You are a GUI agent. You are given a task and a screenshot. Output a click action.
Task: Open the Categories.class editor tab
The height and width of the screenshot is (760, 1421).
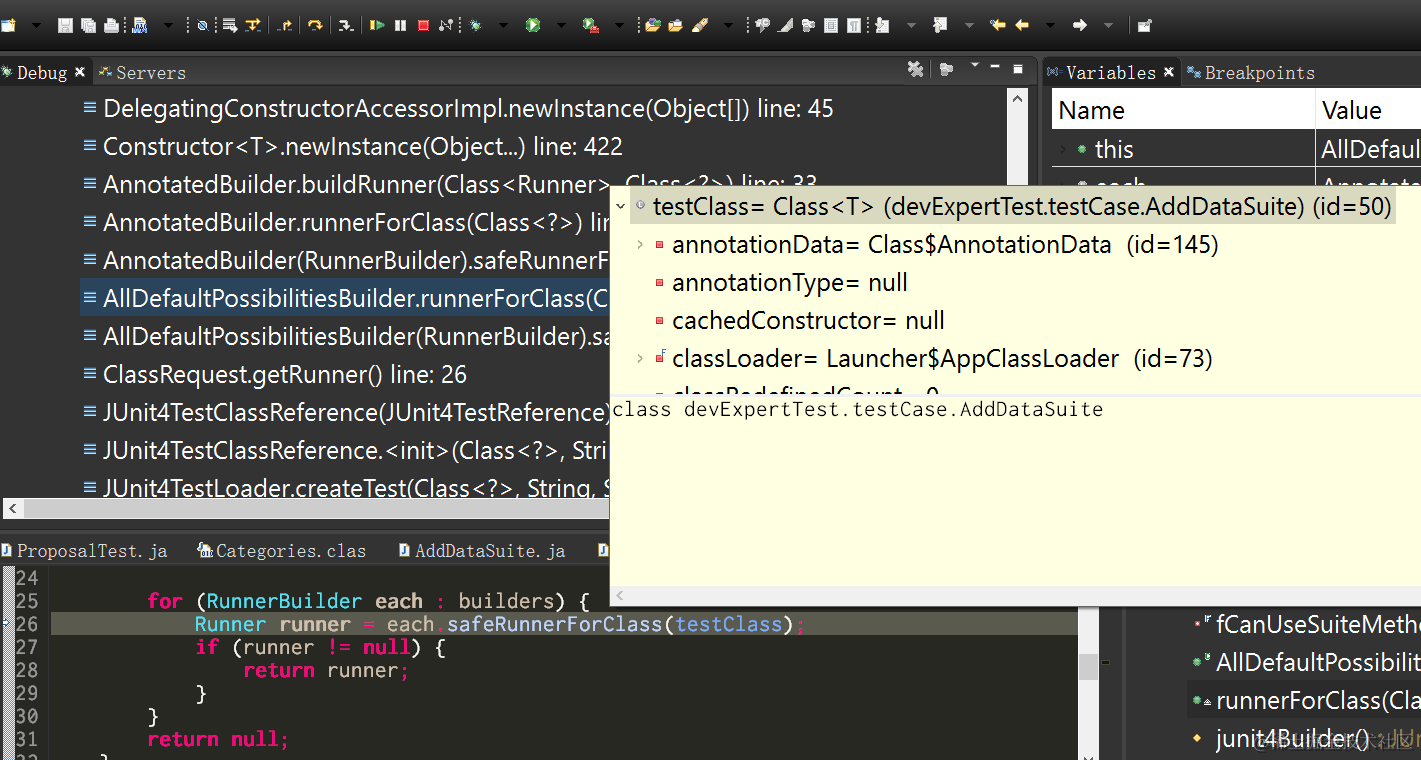(283, 550)
